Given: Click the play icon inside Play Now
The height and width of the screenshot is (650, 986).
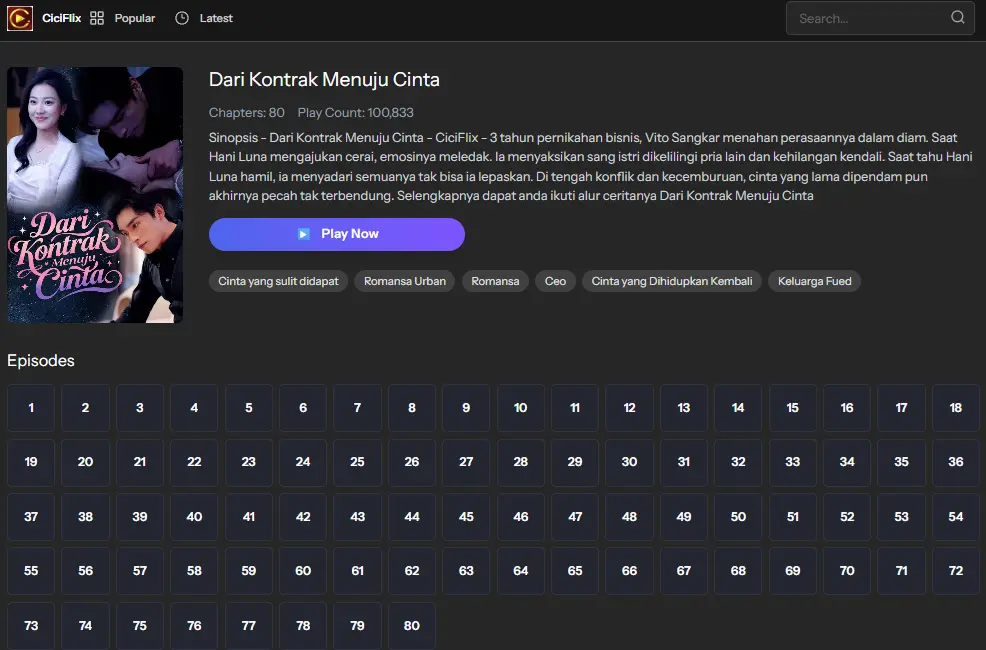Looking at the screenshot, I should (x=303, y=234).
